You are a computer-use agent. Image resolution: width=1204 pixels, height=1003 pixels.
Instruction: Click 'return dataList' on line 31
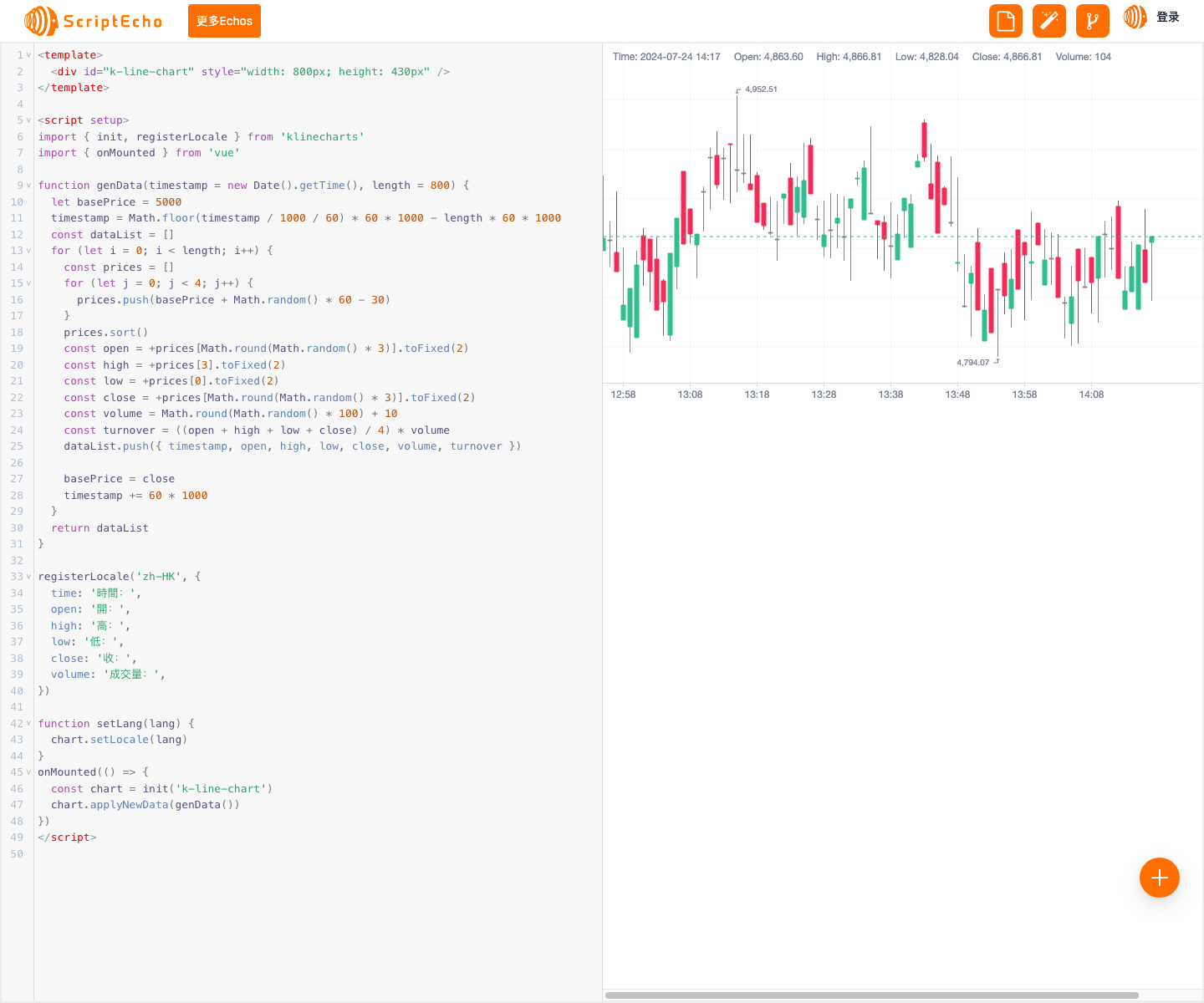pos(99,528)
